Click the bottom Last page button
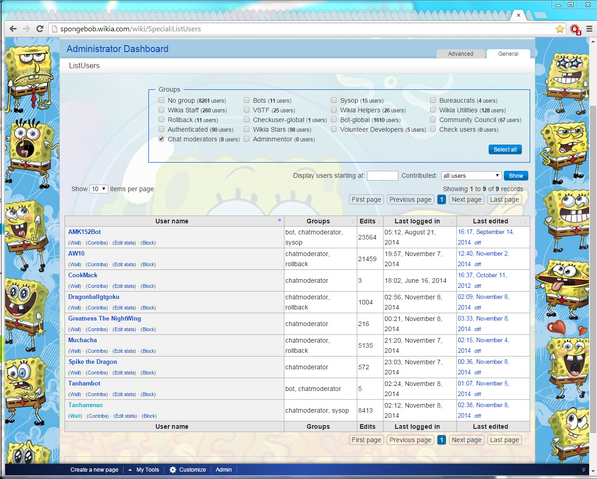The width and height of the screenshot is (597, 479). (504, 440)
